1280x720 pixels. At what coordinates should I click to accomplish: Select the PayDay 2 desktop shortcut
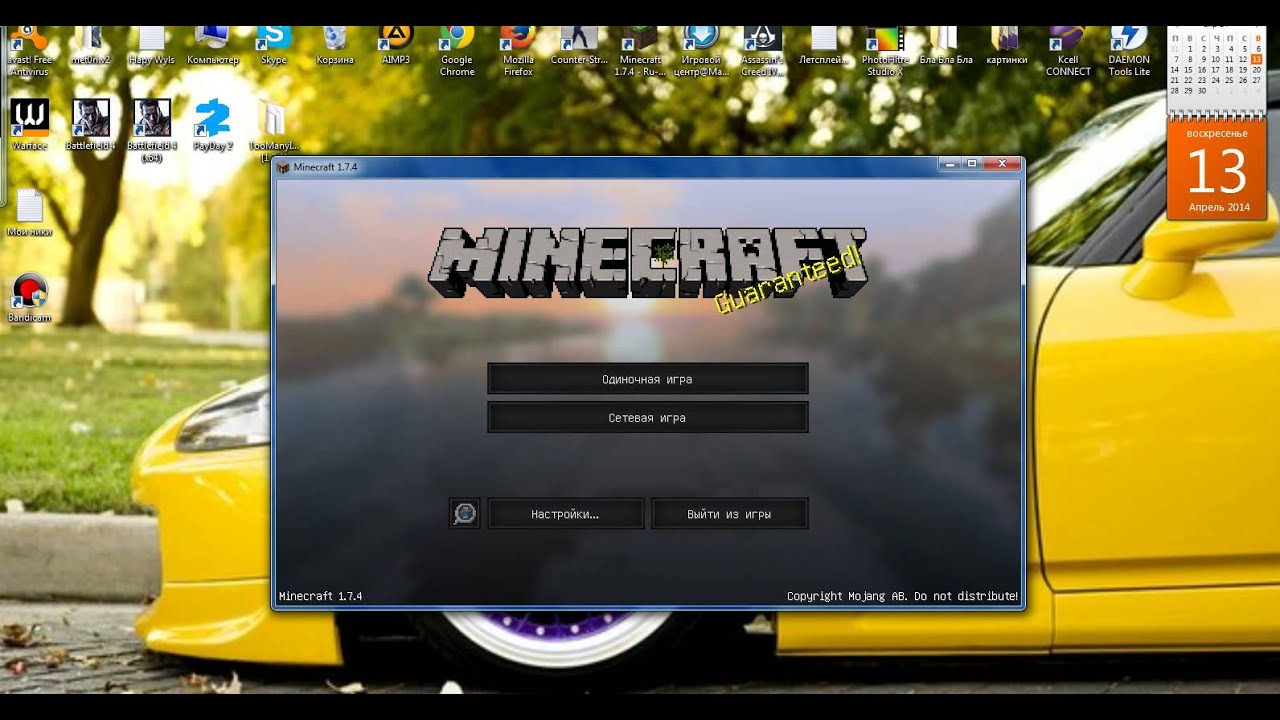[x=212, y=125]
